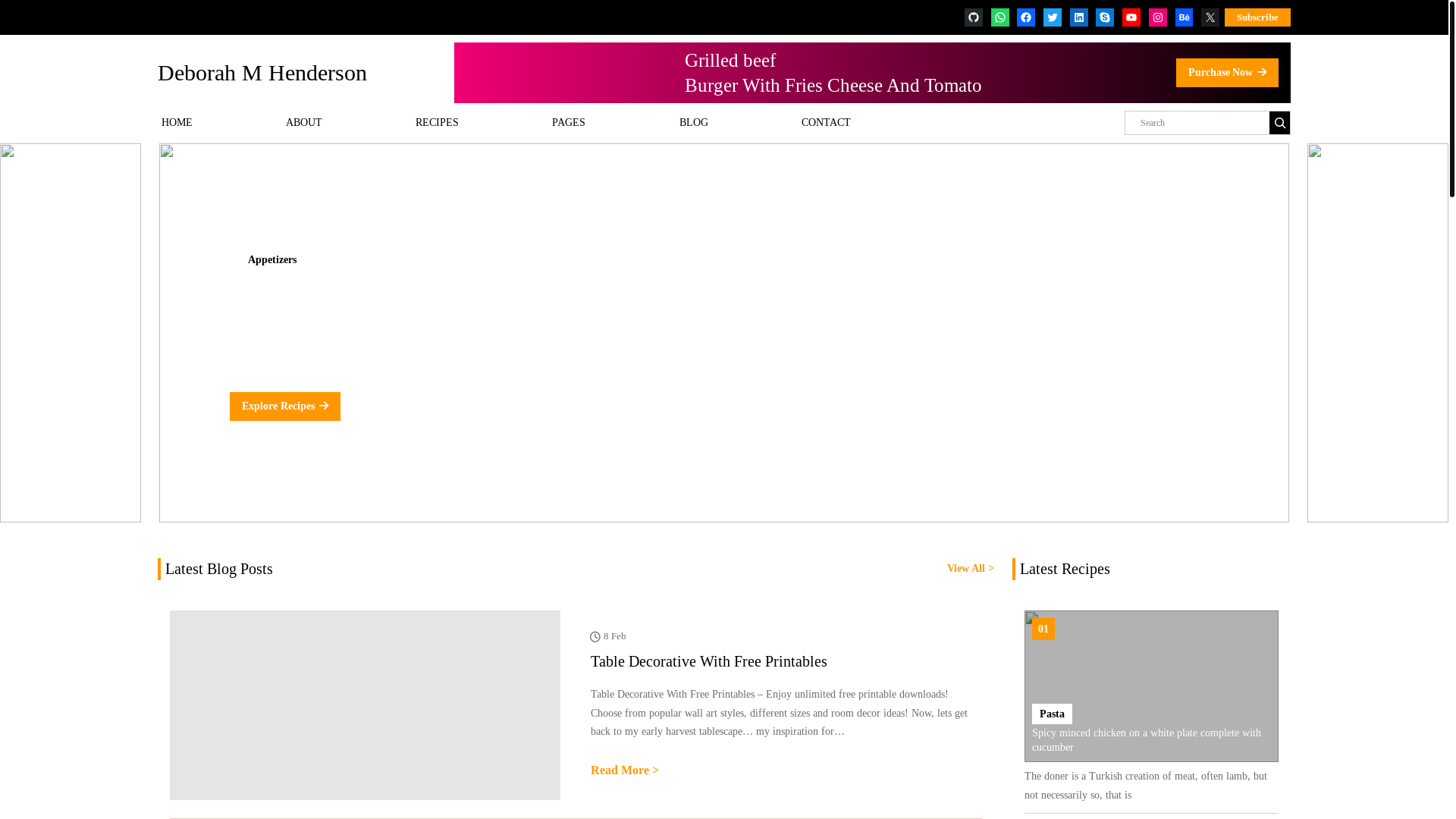Click the Latest Recipes heading
Image resolution: width=1456 pixels, height=819 pixels.
click(x=1065, y=569)
